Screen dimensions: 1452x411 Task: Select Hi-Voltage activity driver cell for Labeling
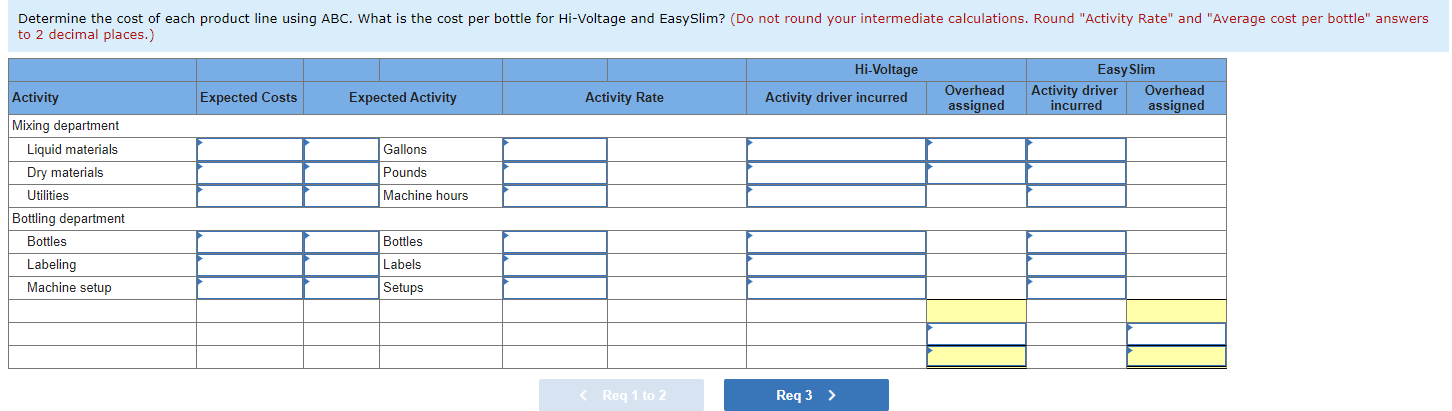pyautogui.click(x=836, y=264)
